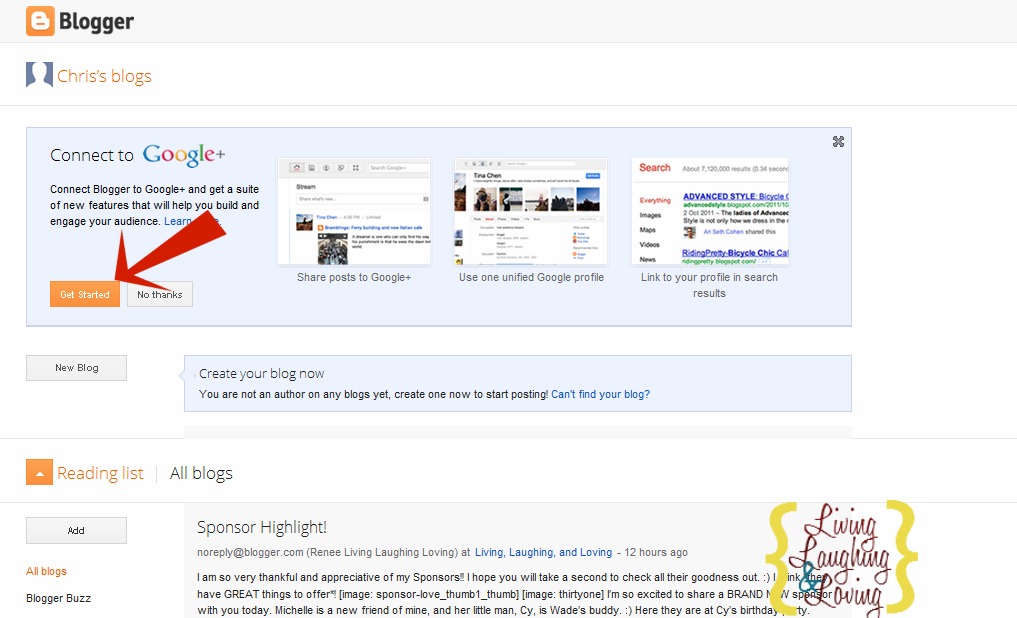Click the 12 hours ago timestamp
Viewport: 1017px width, 618px height.
656,553
